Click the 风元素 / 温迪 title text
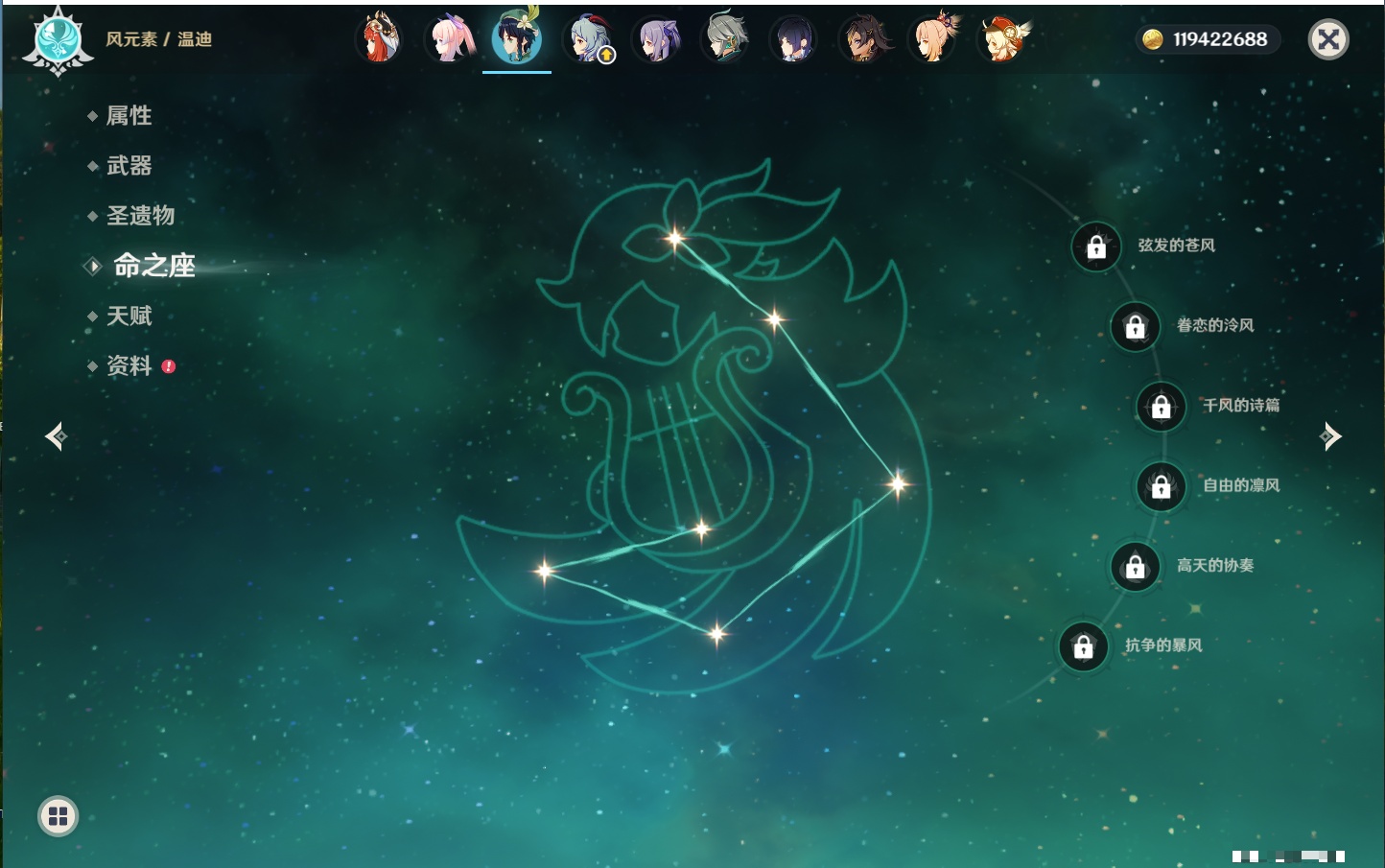Viewport: 1385px width, 868px height. click(159, 39)
